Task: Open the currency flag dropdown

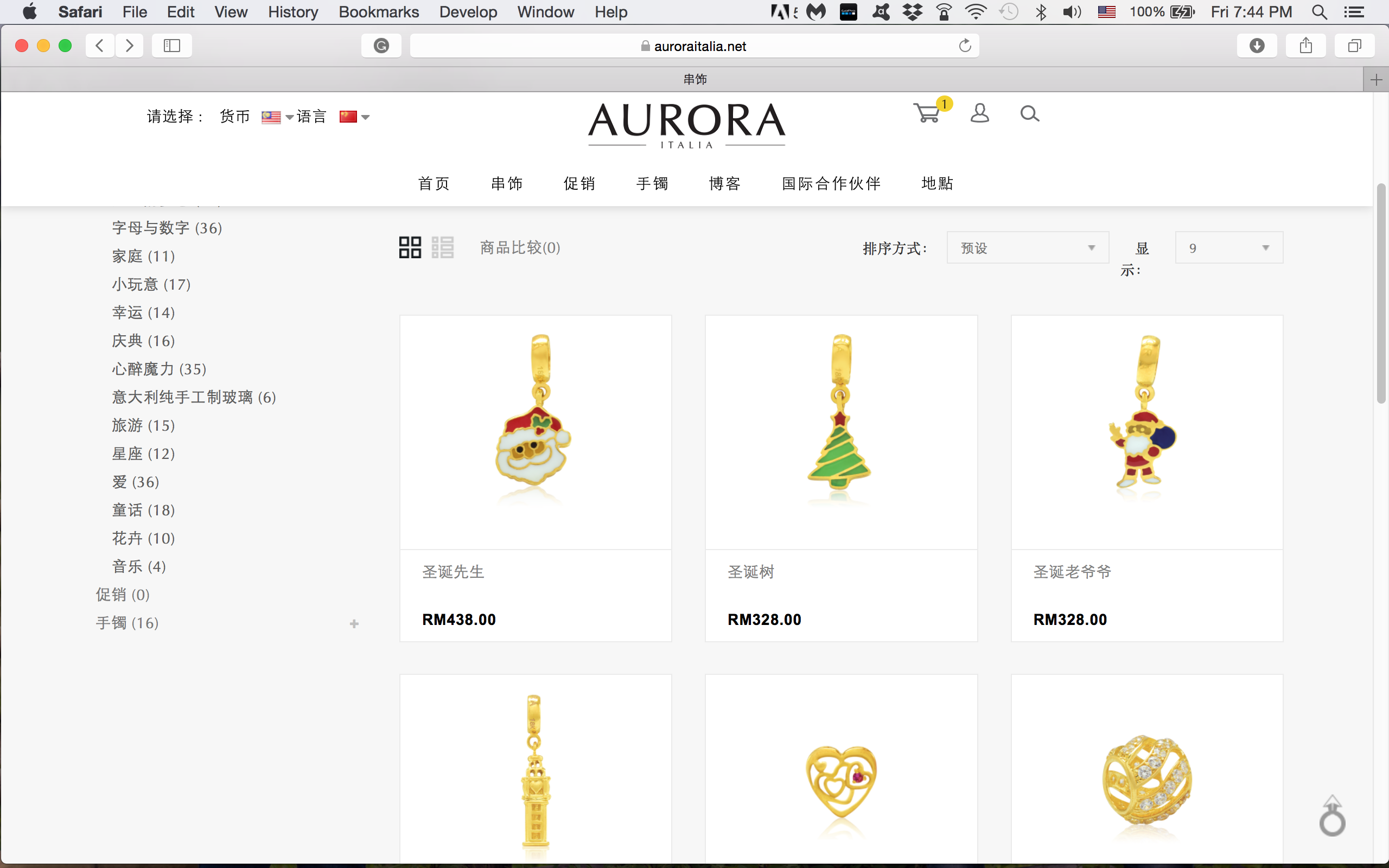Action: [277, 117]
